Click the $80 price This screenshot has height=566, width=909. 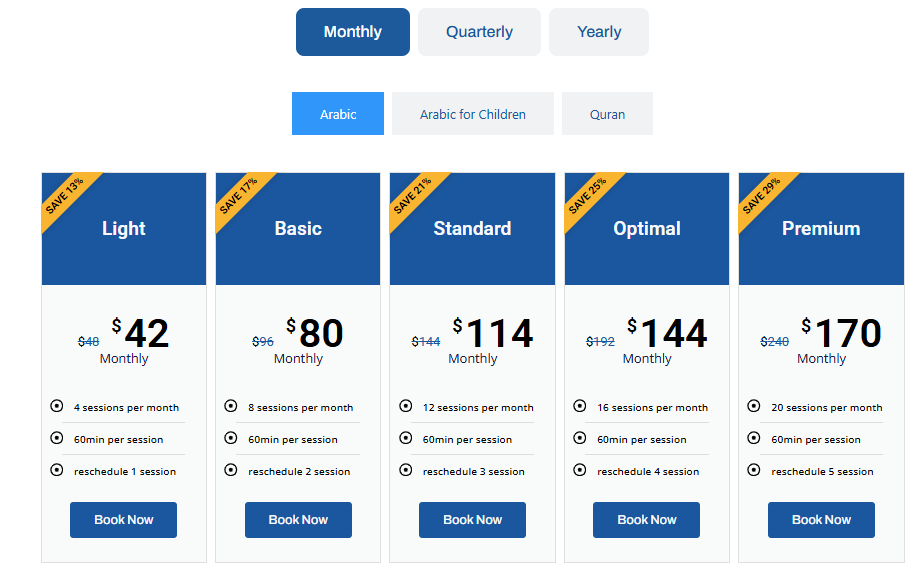coord(315,333)
